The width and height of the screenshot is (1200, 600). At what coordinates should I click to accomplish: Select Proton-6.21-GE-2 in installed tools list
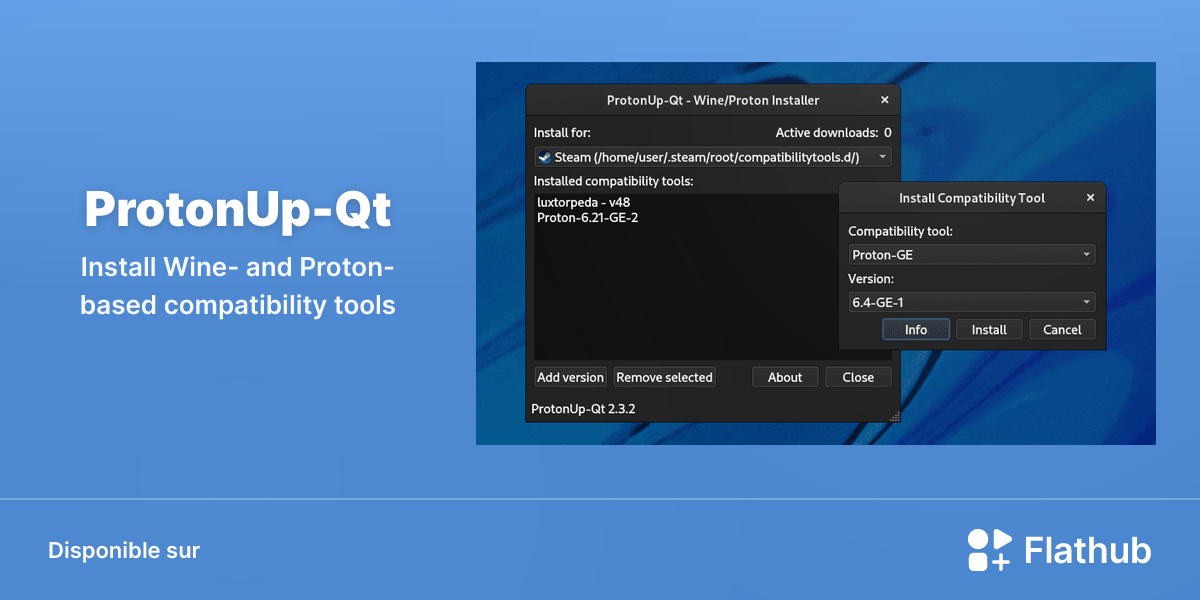click(x=587, y=217)
